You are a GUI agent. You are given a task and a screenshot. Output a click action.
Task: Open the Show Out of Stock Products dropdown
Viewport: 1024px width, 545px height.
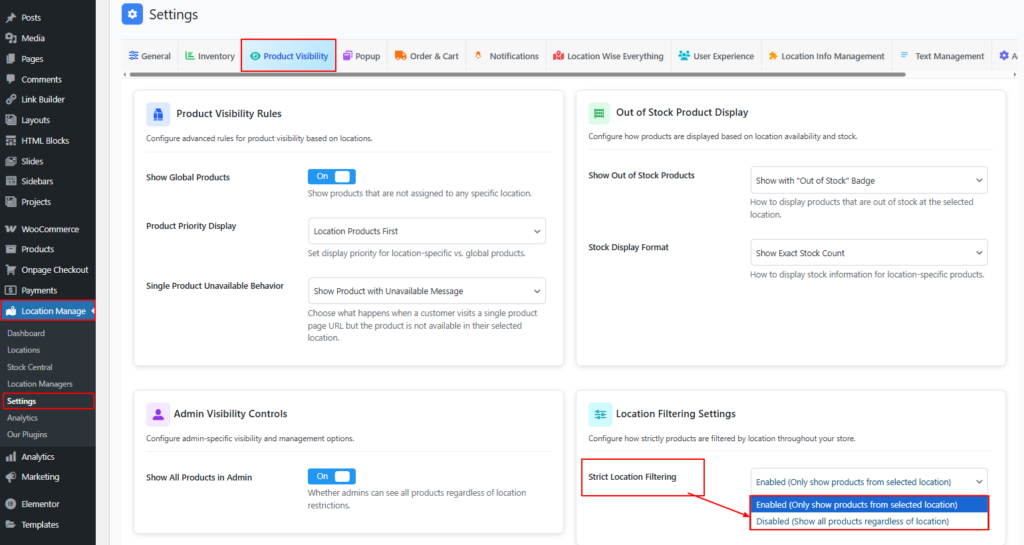[868, 180]
